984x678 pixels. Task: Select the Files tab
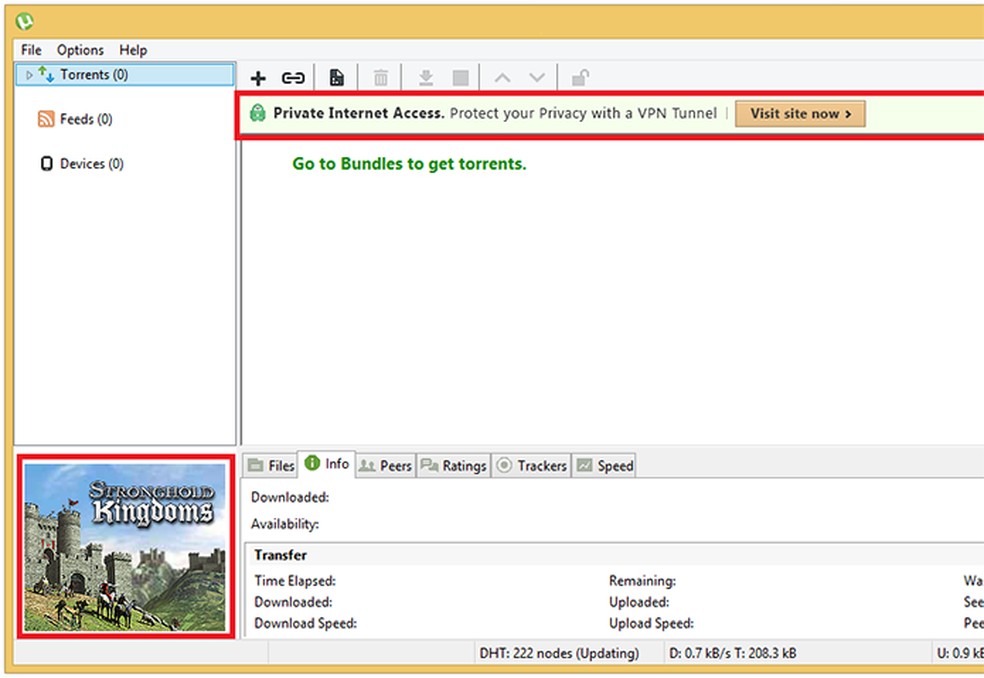point(270,465)
